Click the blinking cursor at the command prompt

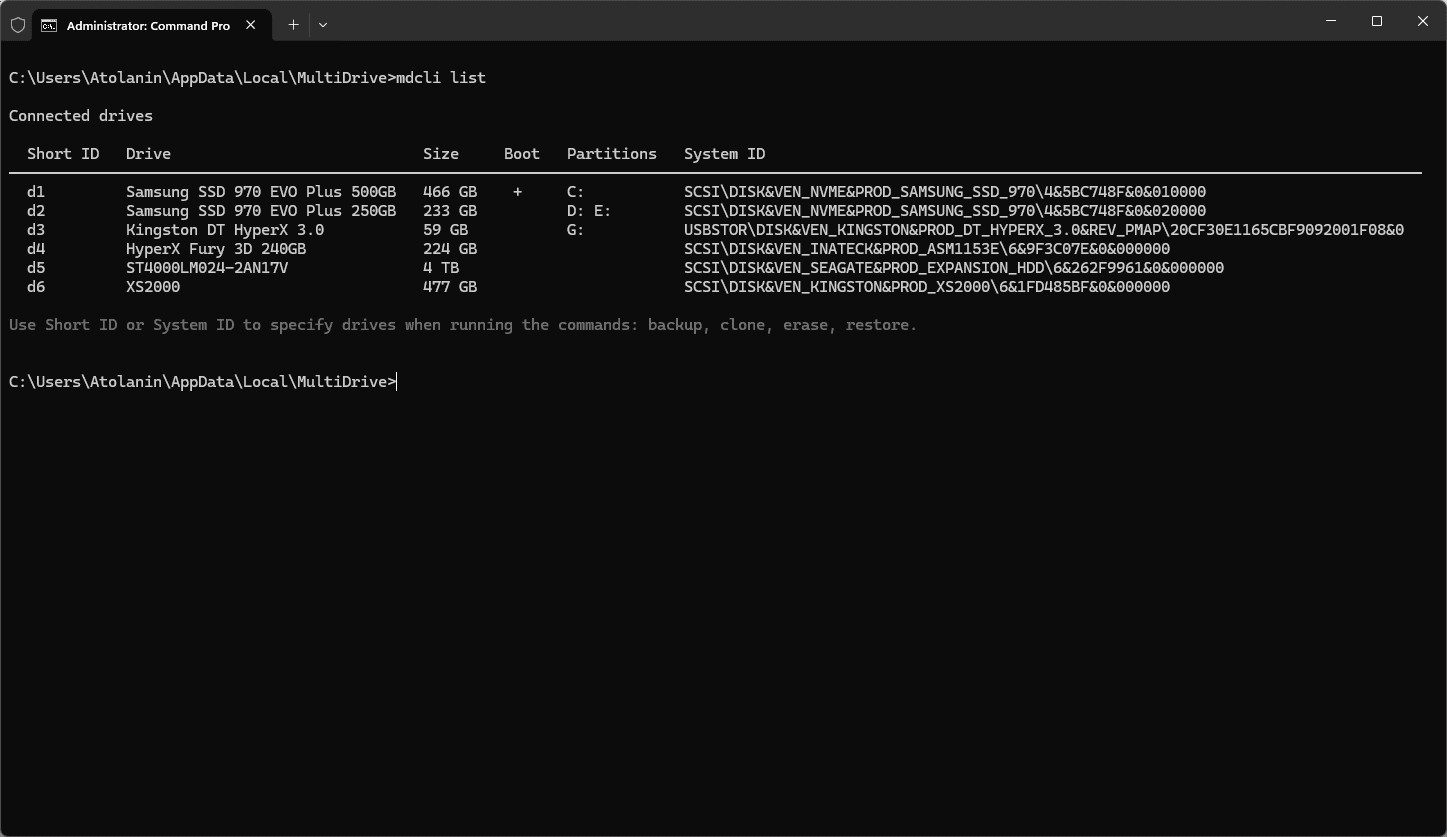coord(396,381)
